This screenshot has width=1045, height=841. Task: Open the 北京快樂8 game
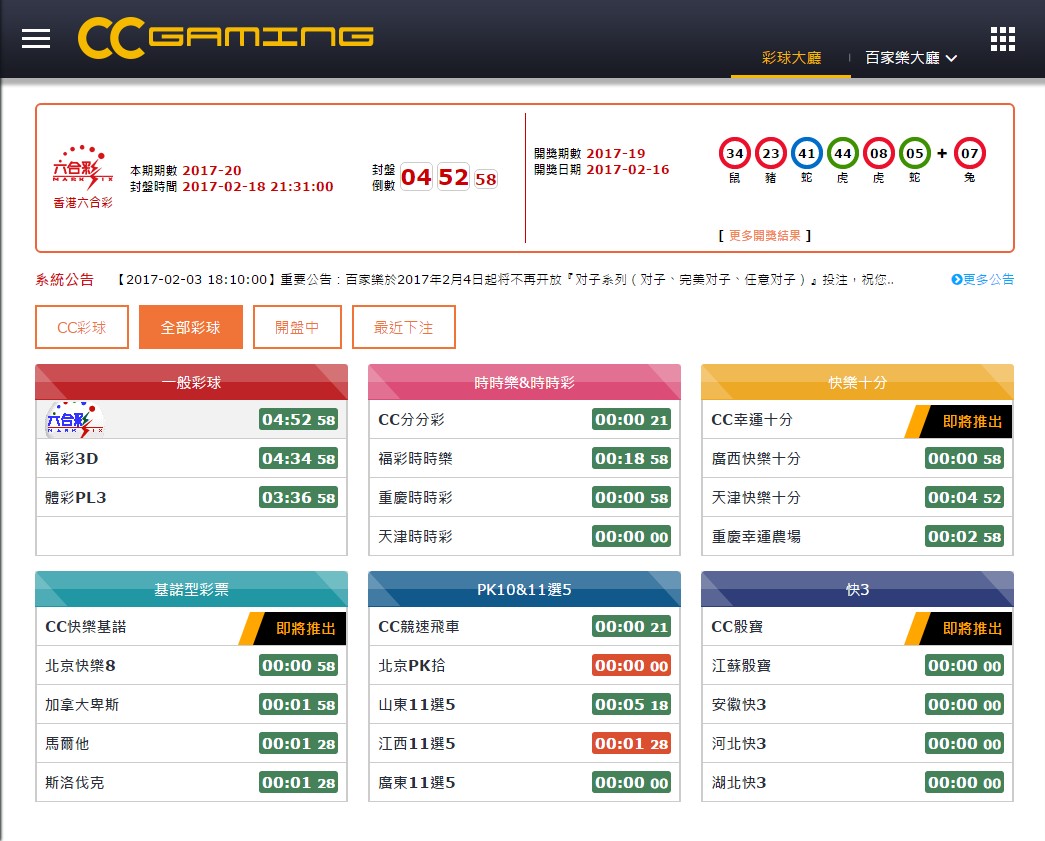(191, 666)
